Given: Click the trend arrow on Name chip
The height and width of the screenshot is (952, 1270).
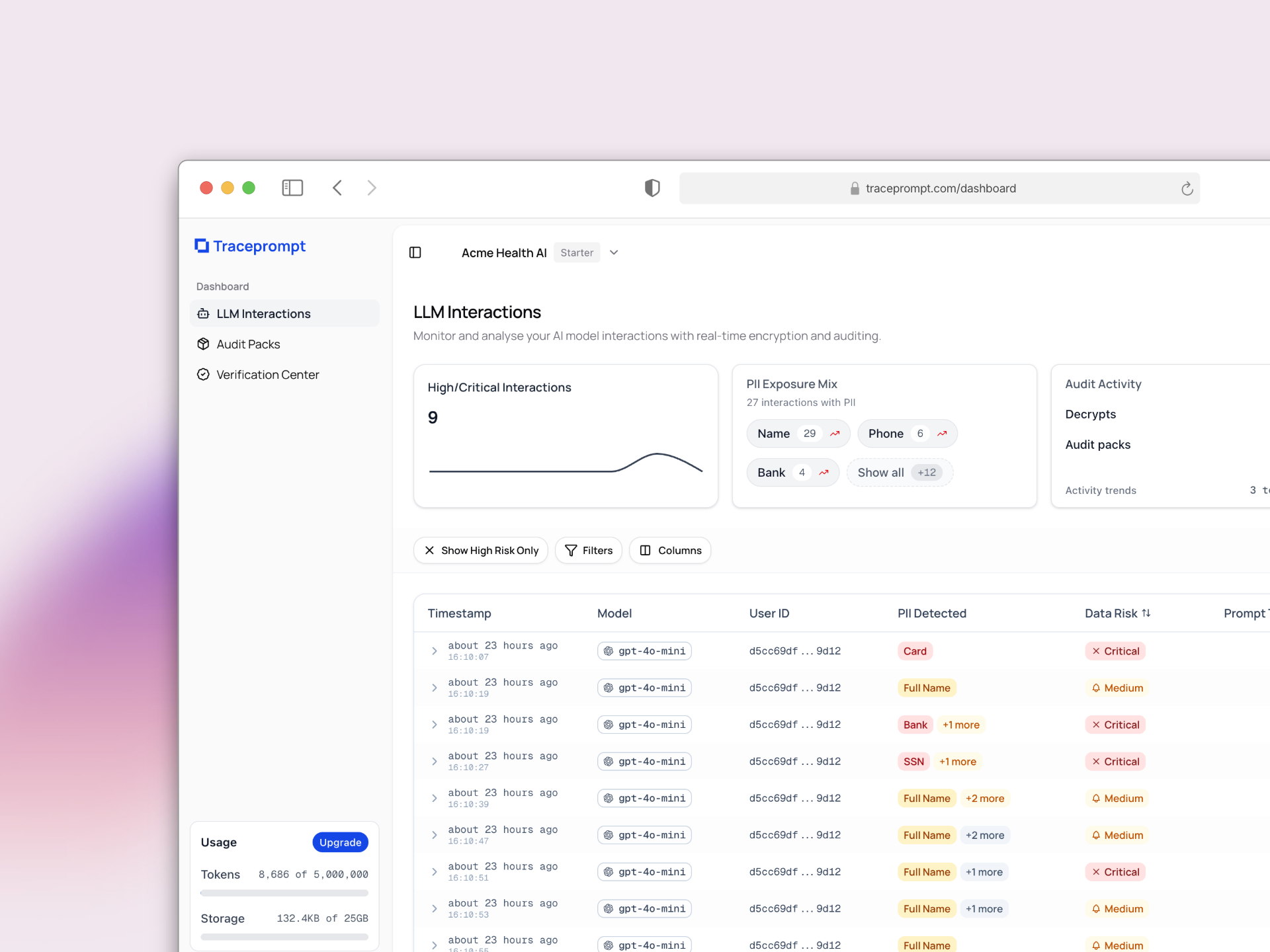Looking at the screenshot, I should (835, 434).
